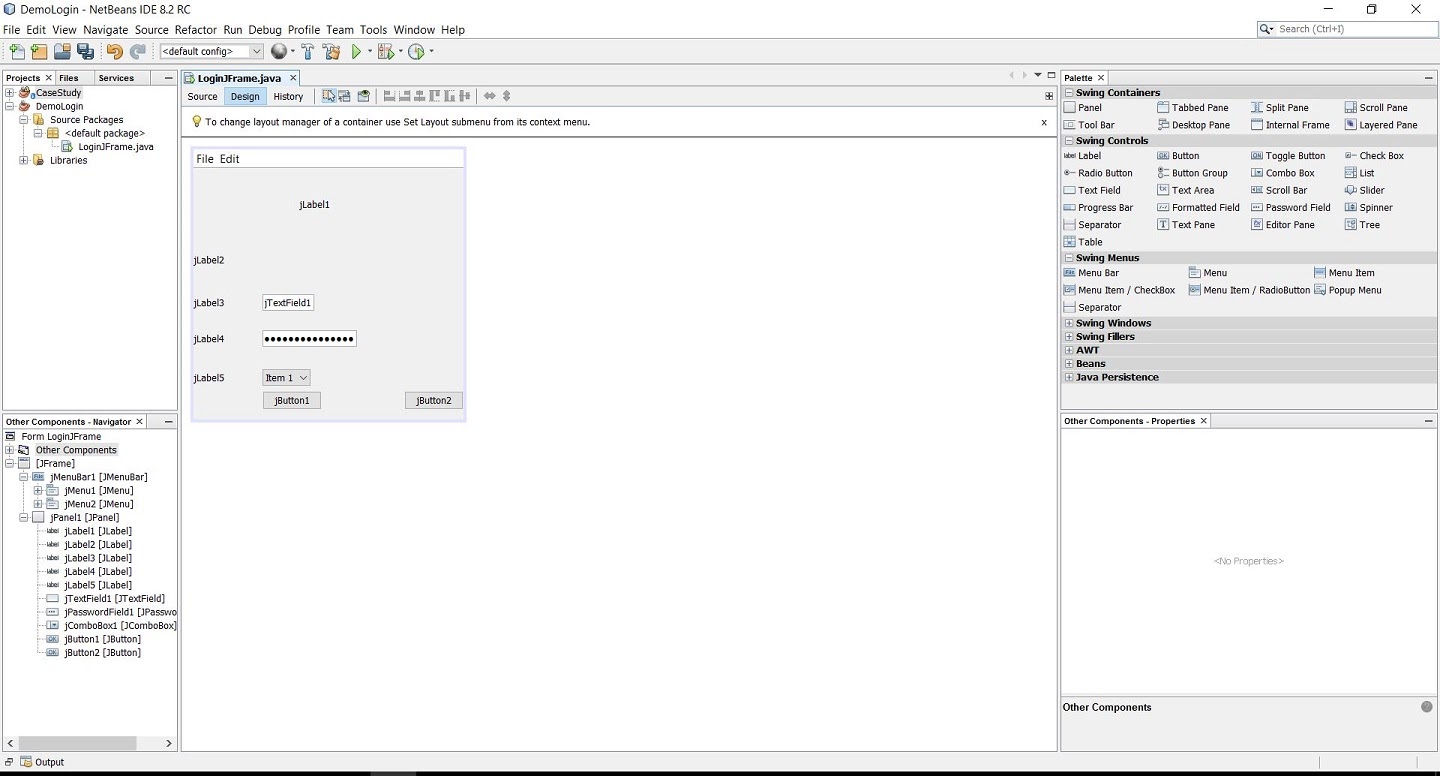1440x776 pixels.
Task: Click the New File toolbar icon
Action: tap(16, 52)
